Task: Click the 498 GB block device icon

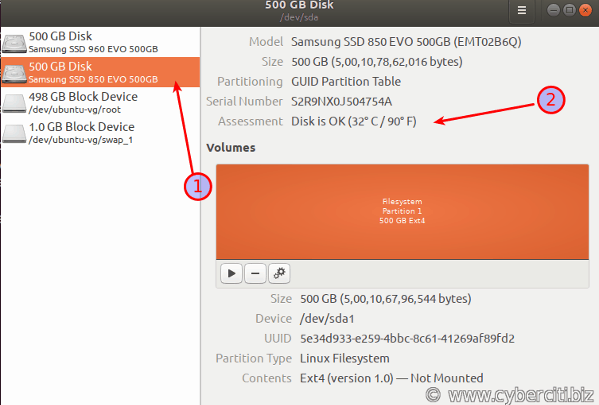Action: (14, 103)
